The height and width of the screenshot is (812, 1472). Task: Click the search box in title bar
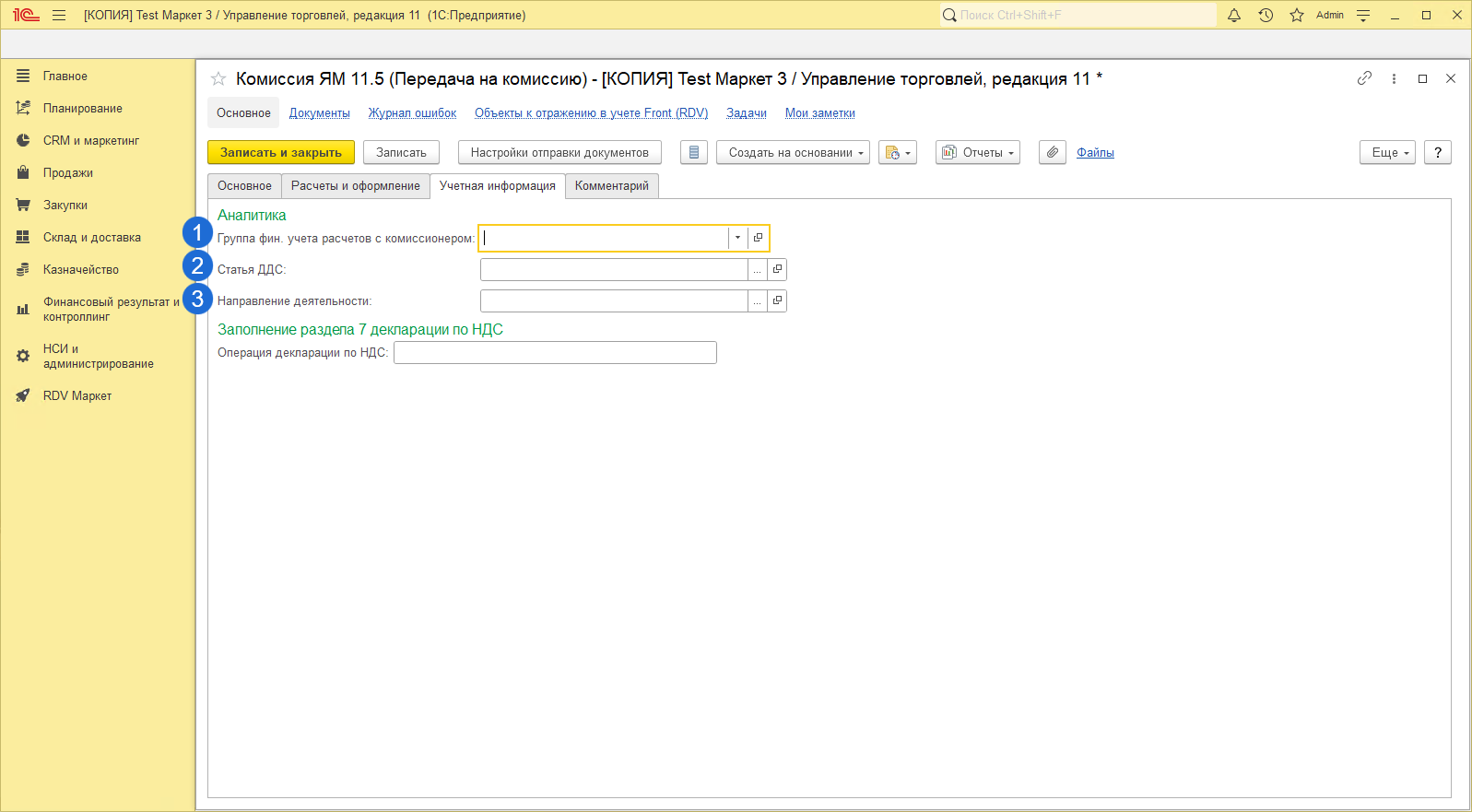point(1078,15)
